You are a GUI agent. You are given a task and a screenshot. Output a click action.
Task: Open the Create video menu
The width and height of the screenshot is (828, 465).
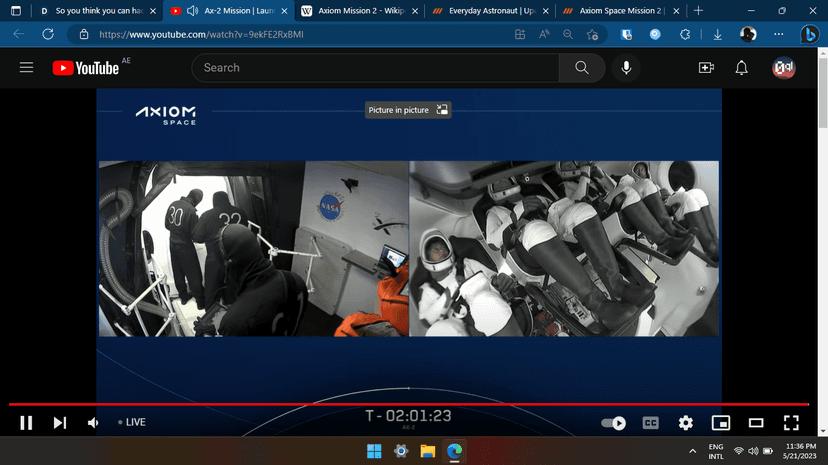coord(706,68)
